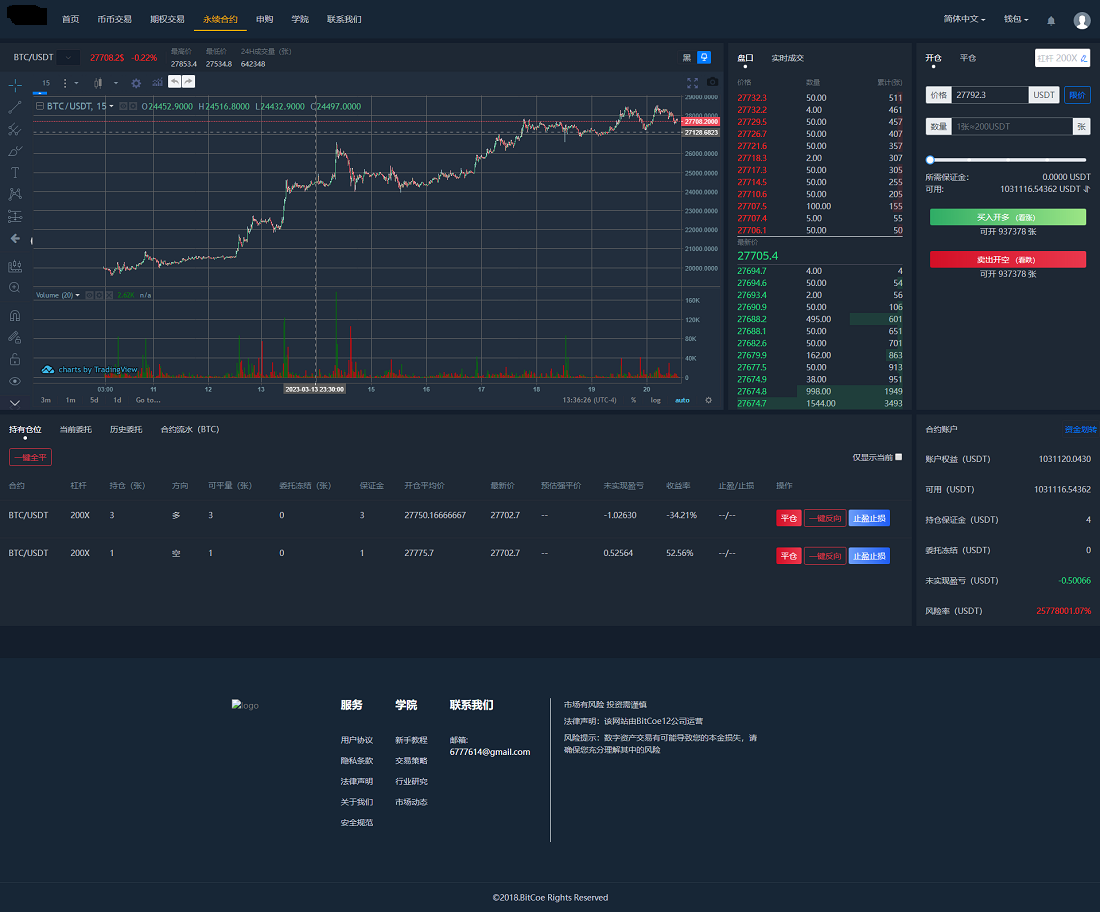Click the green 买入开多 button

click(1007, 217)
